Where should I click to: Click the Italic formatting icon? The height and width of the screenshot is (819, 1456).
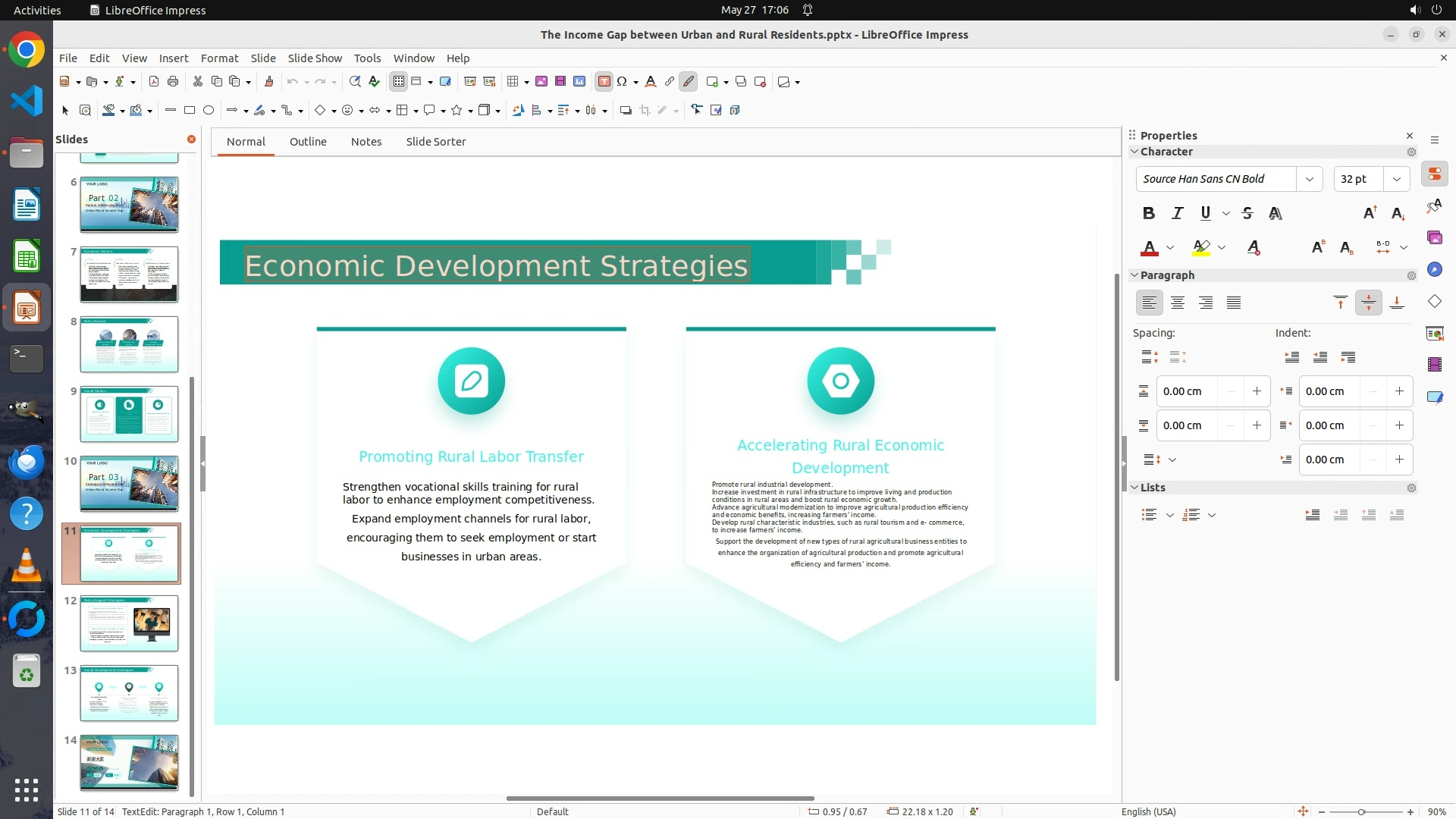[1177, 214]
